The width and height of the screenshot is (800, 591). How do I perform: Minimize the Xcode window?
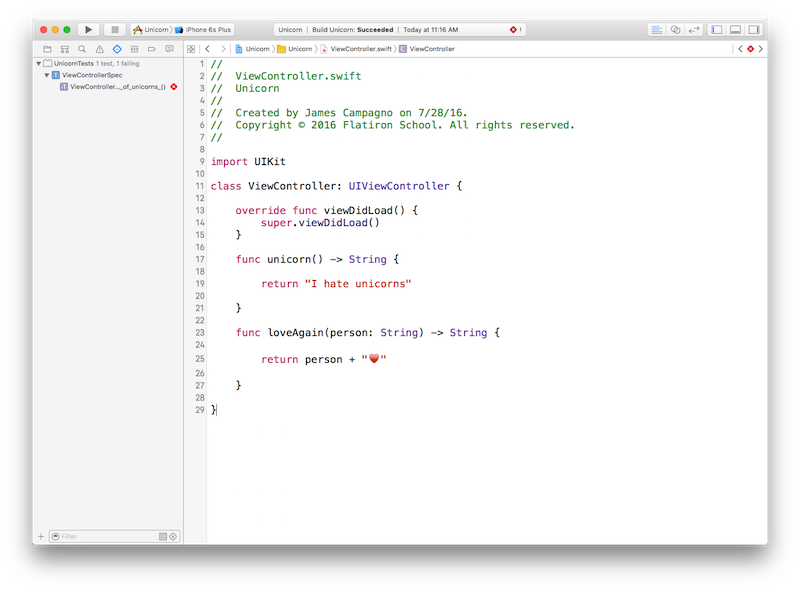pyautogui.click(x=55, y=30)
